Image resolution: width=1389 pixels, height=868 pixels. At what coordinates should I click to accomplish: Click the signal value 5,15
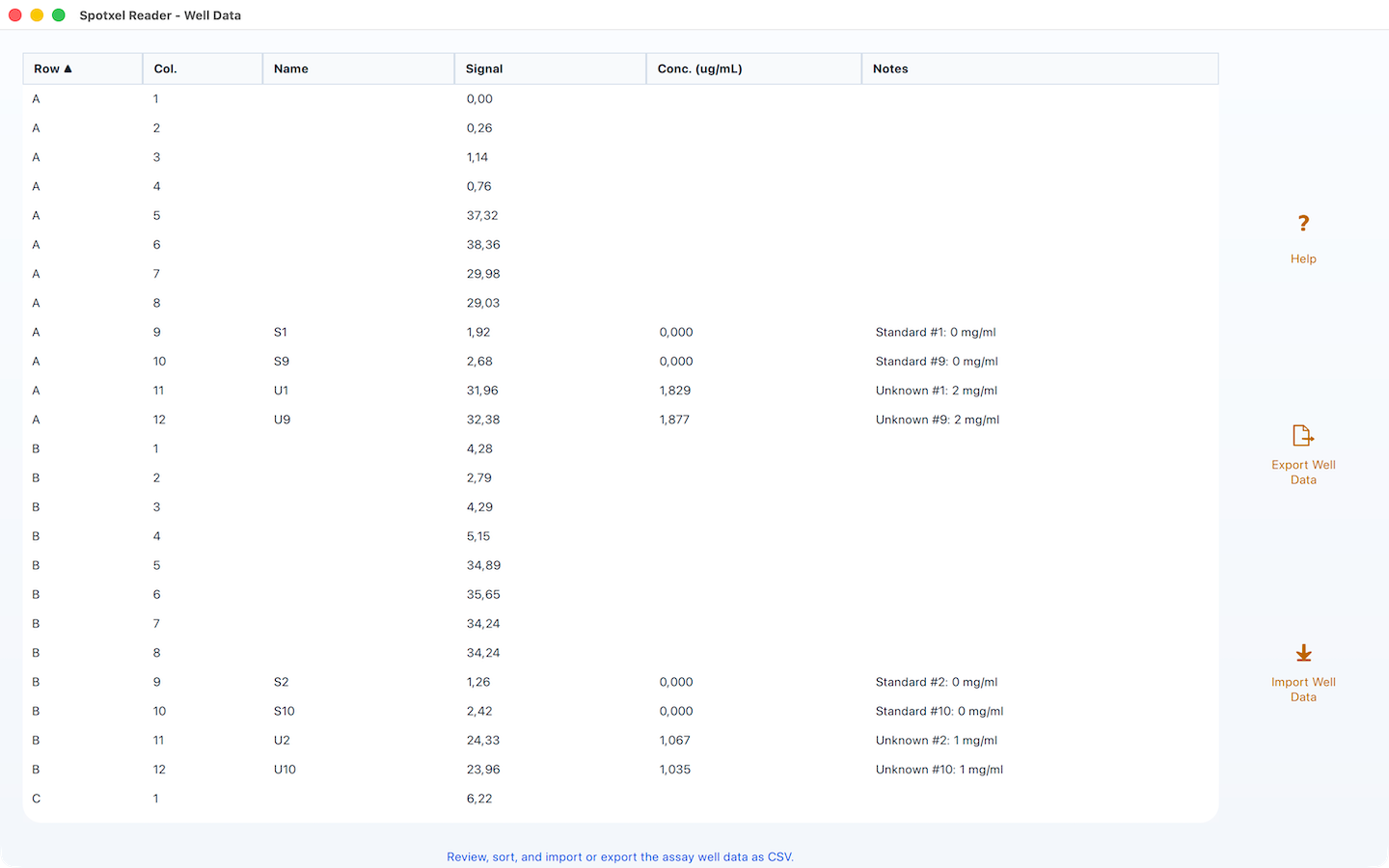(478, 536)
